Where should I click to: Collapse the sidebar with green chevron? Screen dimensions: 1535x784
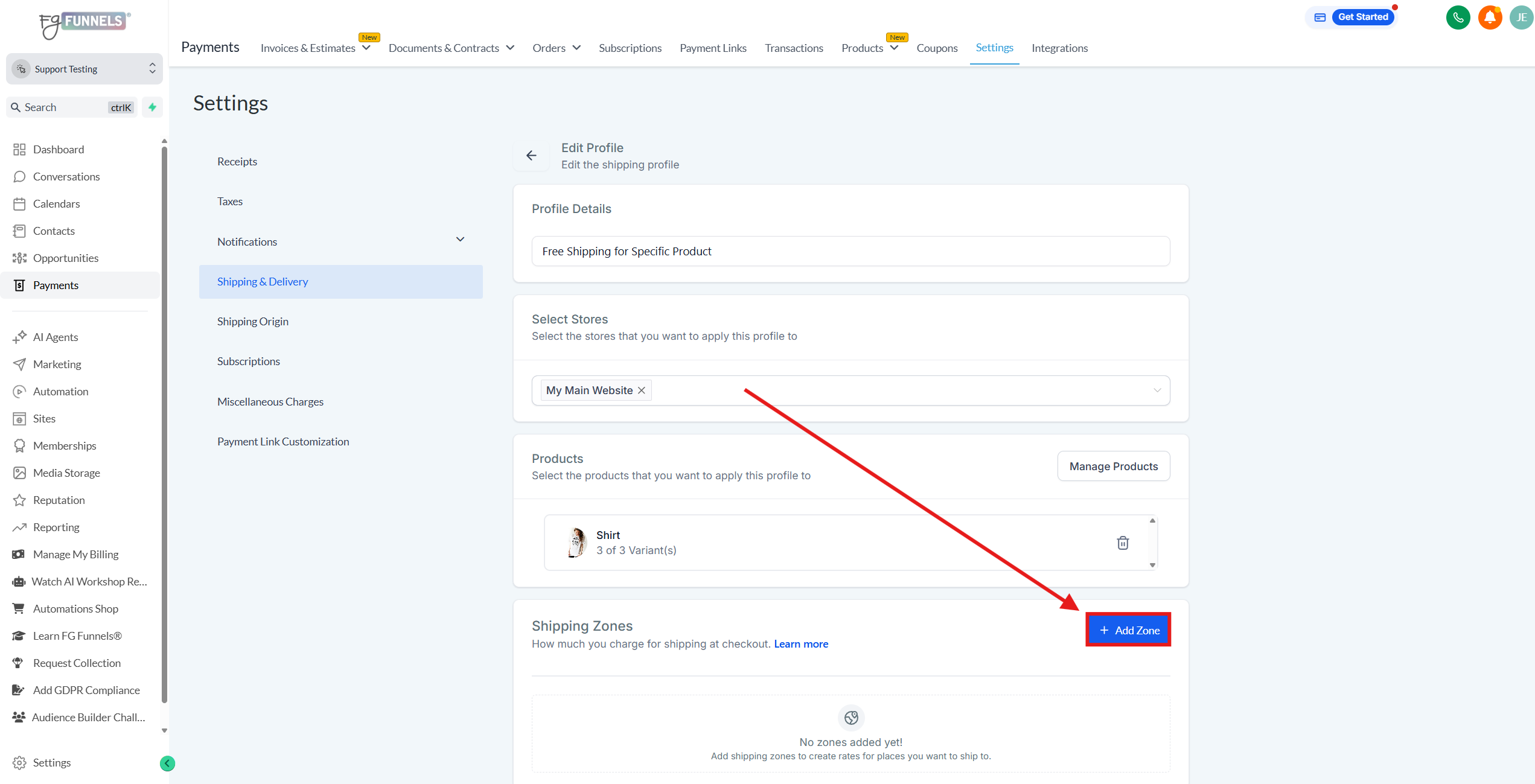[167, 763]
